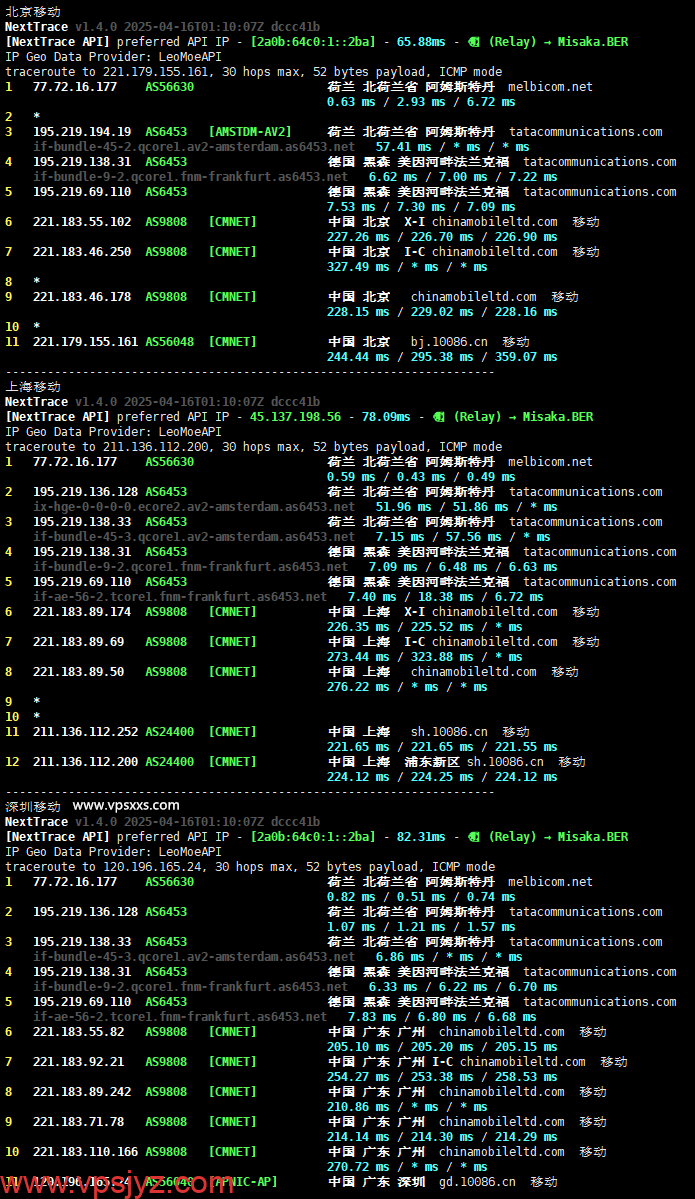
Task: Click hostname if-bundle-45-2.qcore1.av2-amsterdam.as6453.net
Action: [x=194, y=147]
